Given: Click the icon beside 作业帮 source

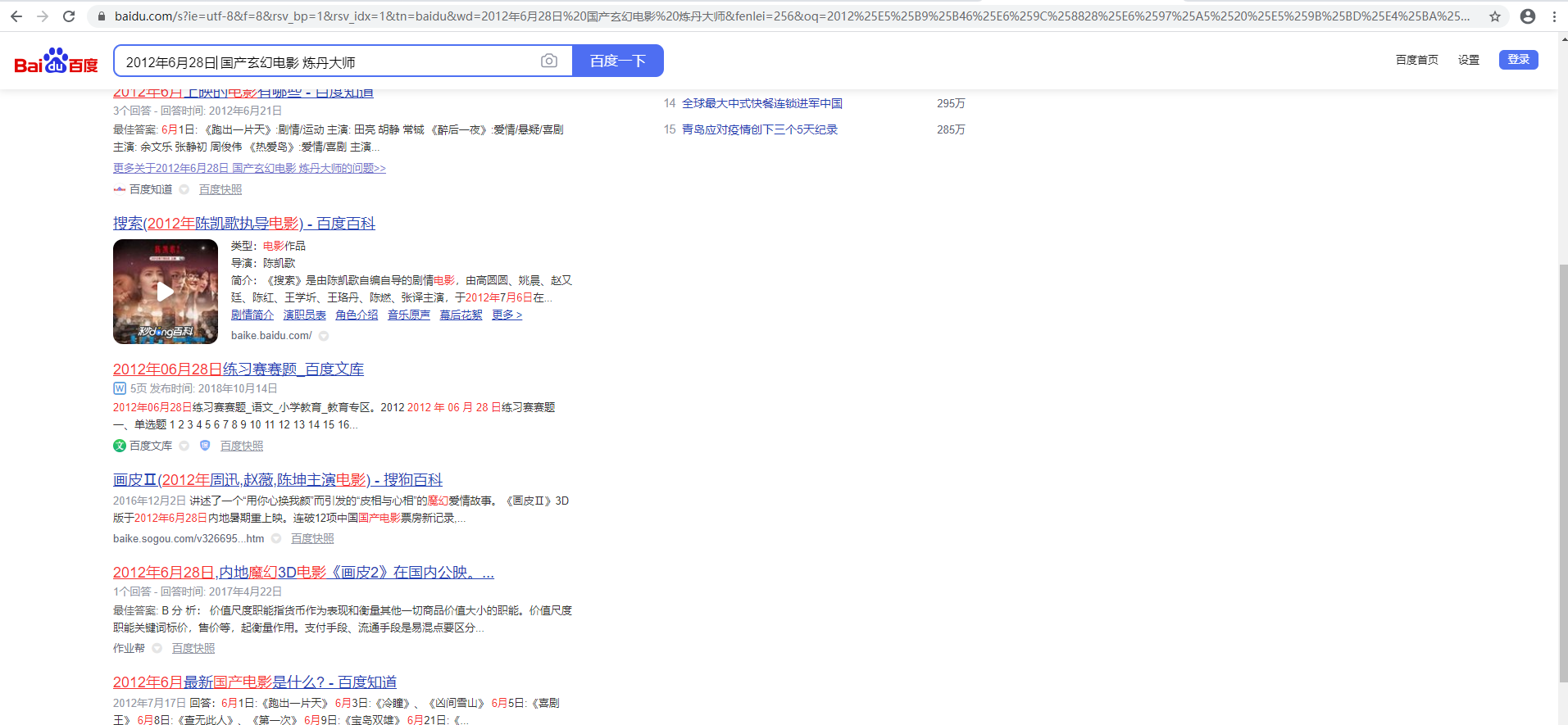Looking at the screenshot, I should (157, 648).
